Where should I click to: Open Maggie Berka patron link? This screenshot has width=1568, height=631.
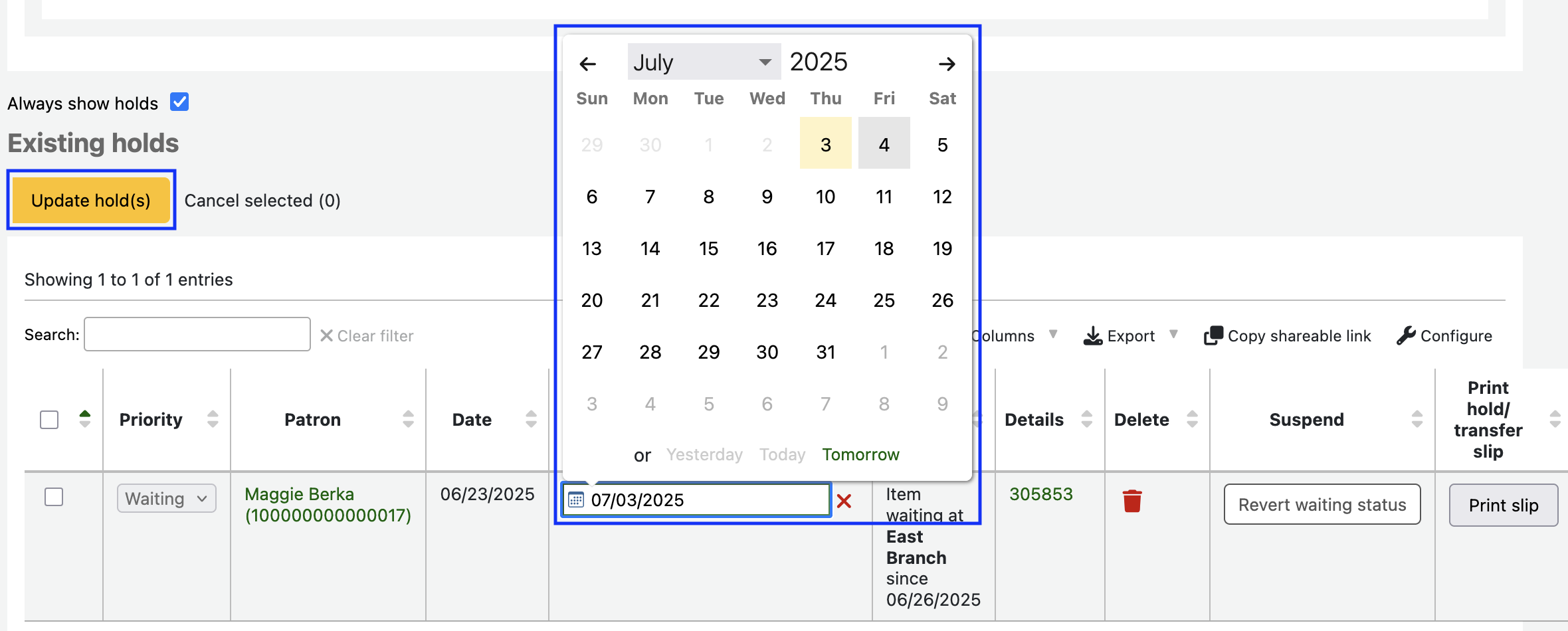pyautogui.click(x=299, y=495)
